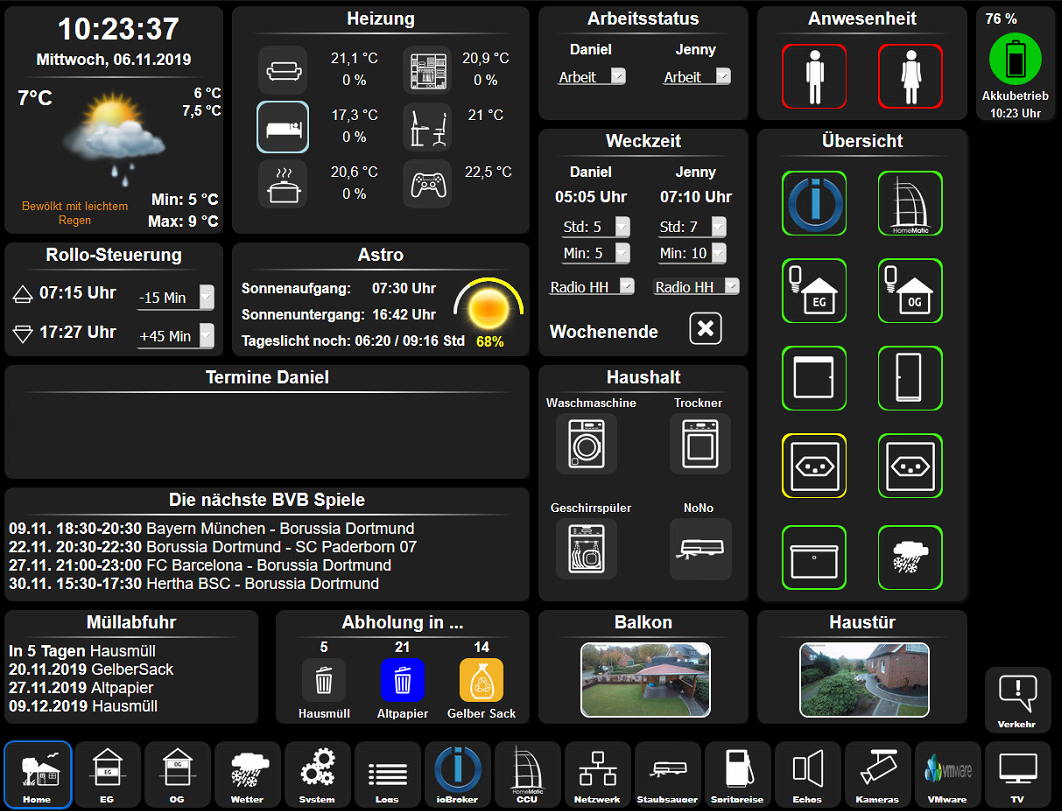Viewport: 1062px width, 811px height.
Task: Open the TV navigation button
Action: (x=1017, y=775)
